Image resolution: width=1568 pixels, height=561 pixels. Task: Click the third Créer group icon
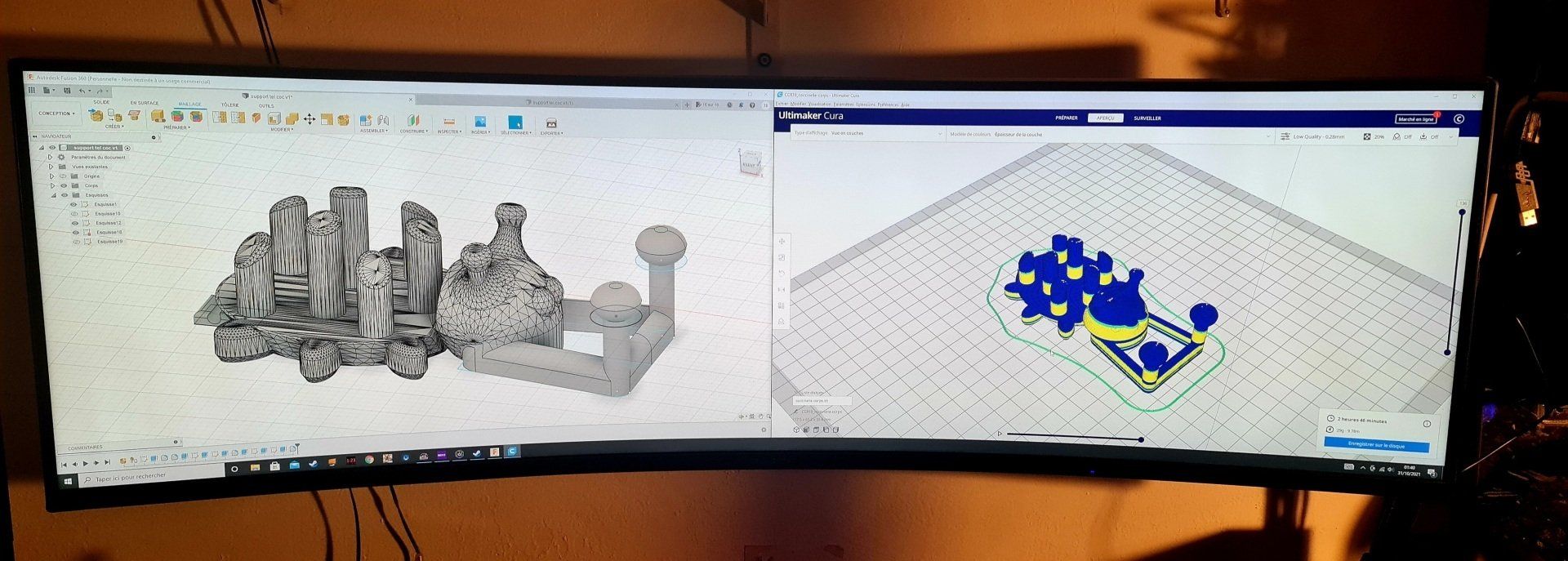coord(134,115)
